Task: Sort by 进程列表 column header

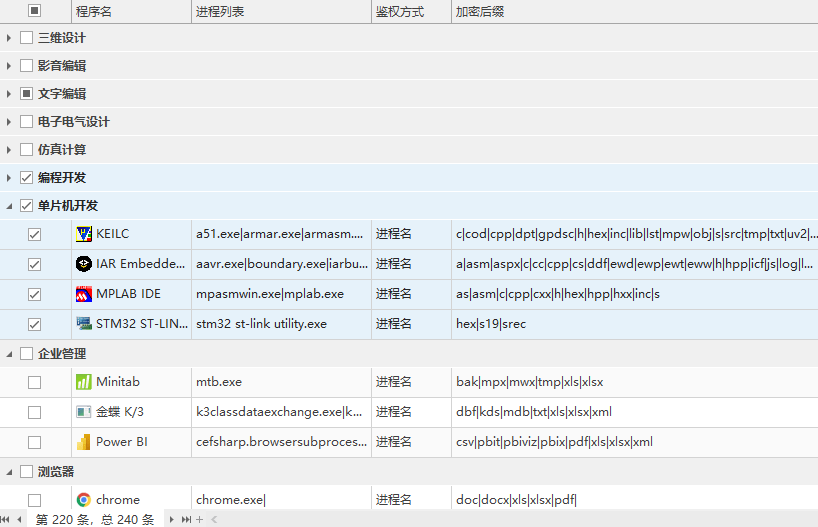Action: [282, 11]
